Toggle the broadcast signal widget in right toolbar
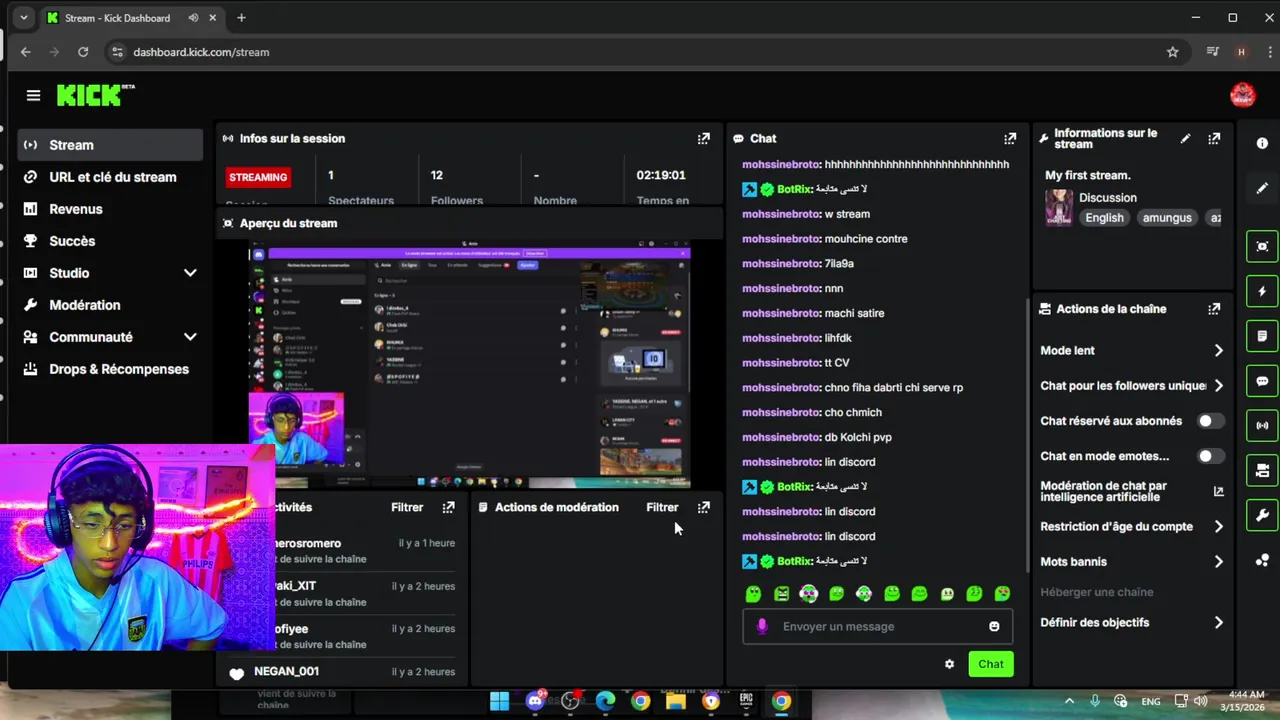The height and width of the screenshot is (720, 1280). [1262, 425]
